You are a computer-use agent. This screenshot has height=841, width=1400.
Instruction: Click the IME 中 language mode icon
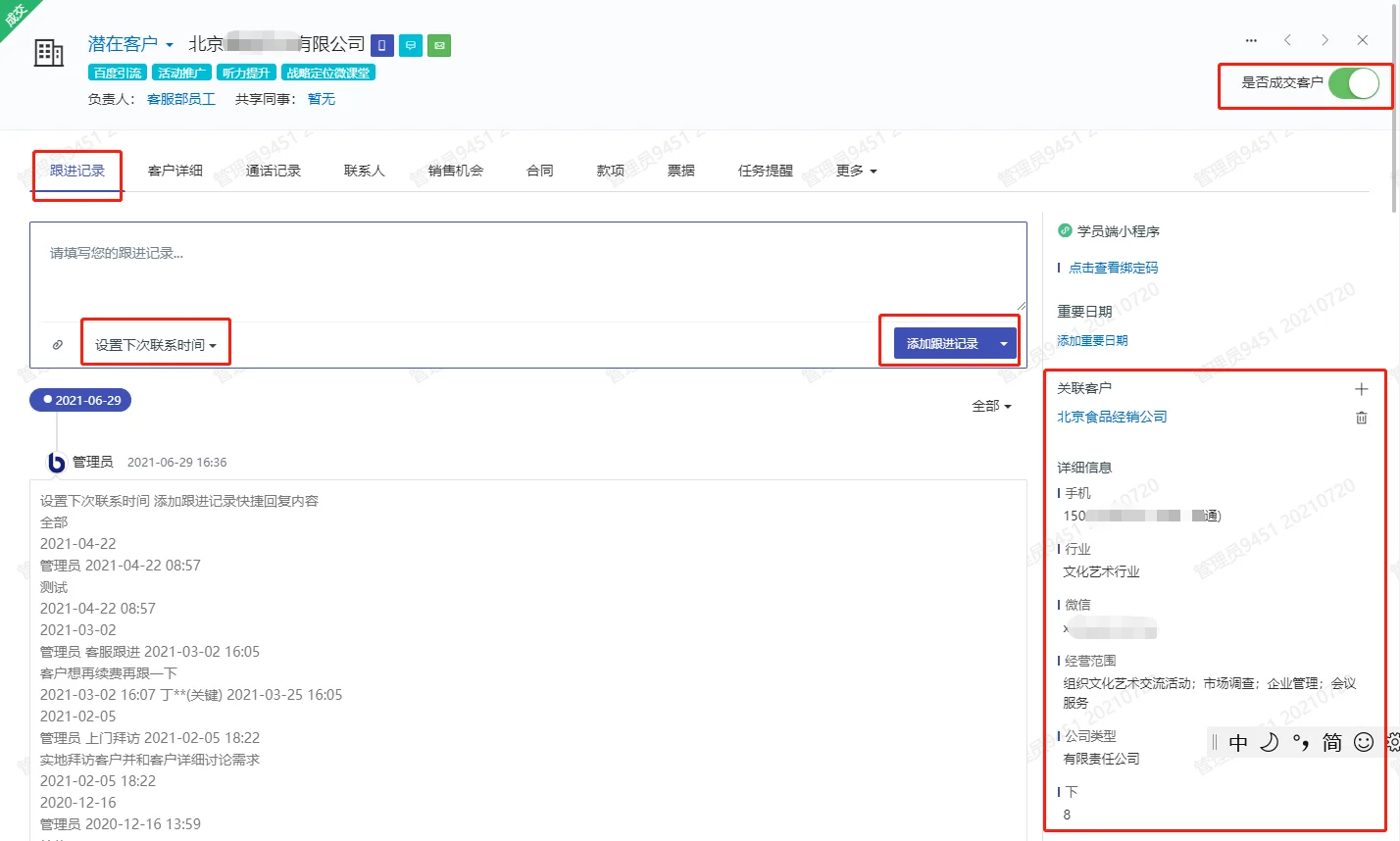[x=1238, y=743]
